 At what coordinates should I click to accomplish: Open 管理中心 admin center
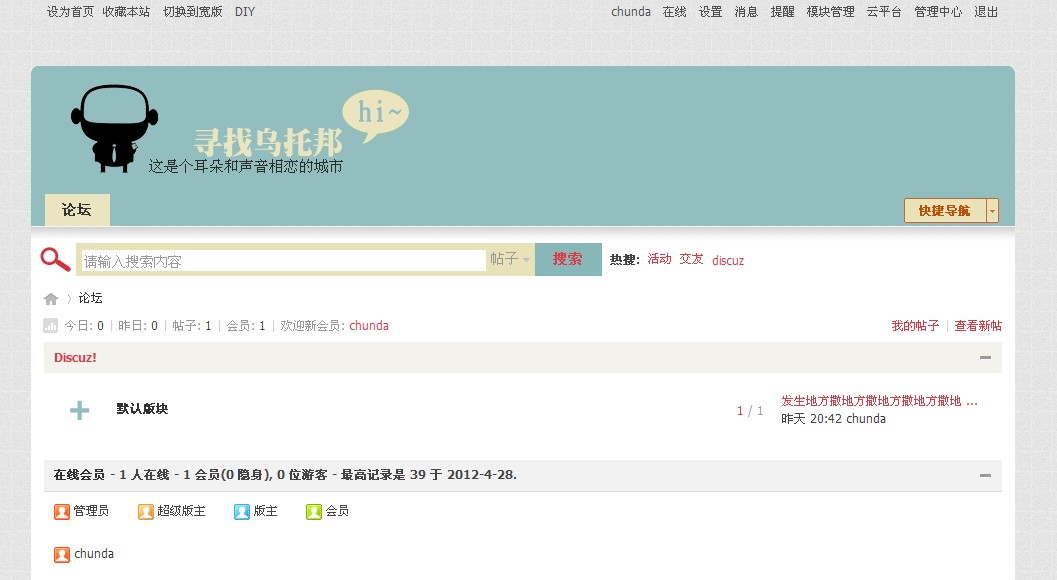click(938, 11)
